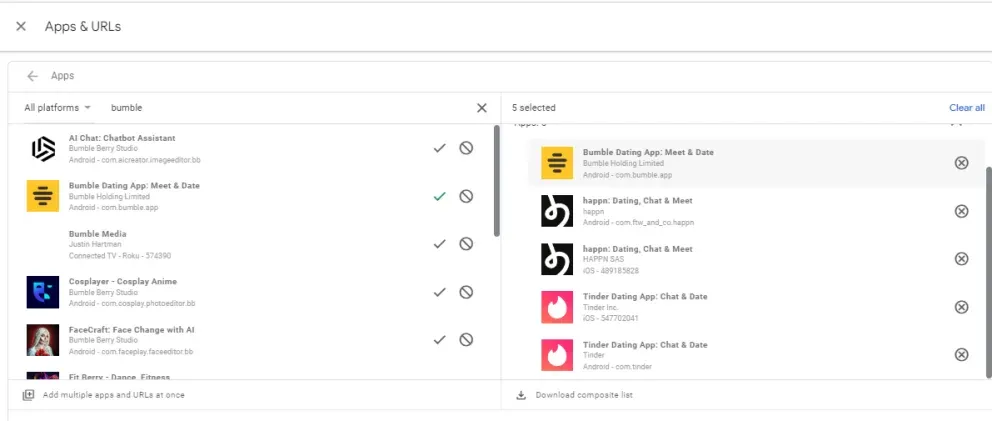Close the Apps & URLs panel

tap(21, 26)
